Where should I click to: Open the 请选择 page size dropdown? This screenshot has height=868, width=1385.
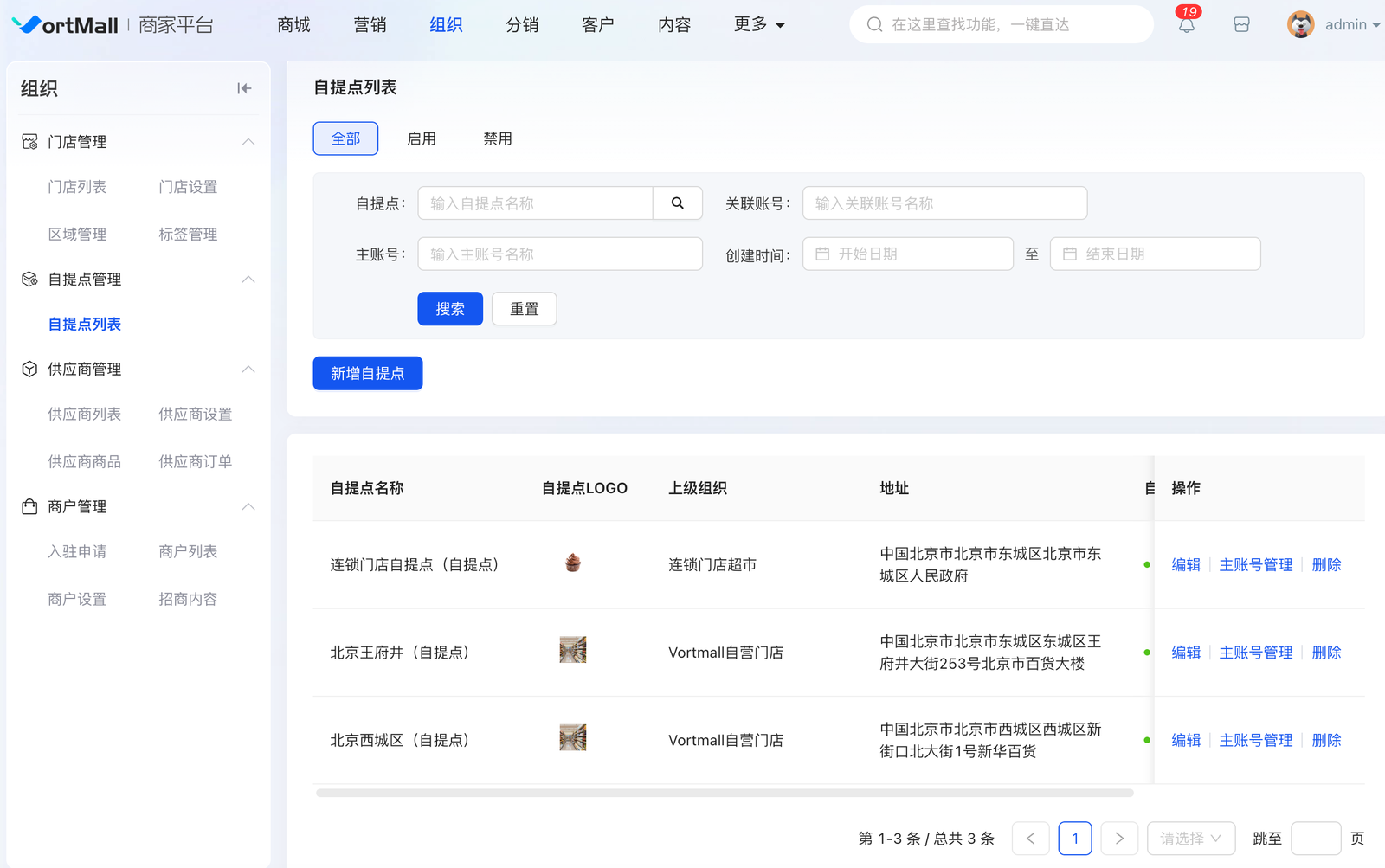1190,839
